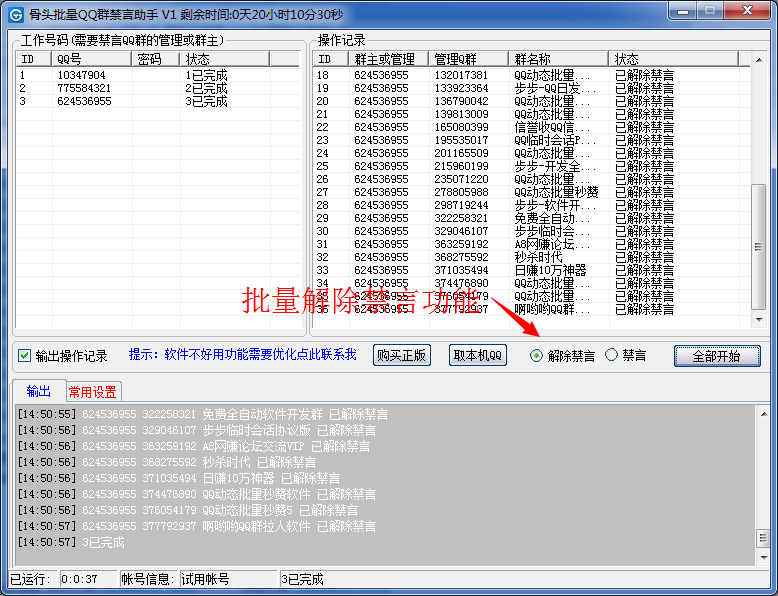Click 状态 column header in 工作号码 list
This screenshot has width=778, height=596.
tap(224, 59)
